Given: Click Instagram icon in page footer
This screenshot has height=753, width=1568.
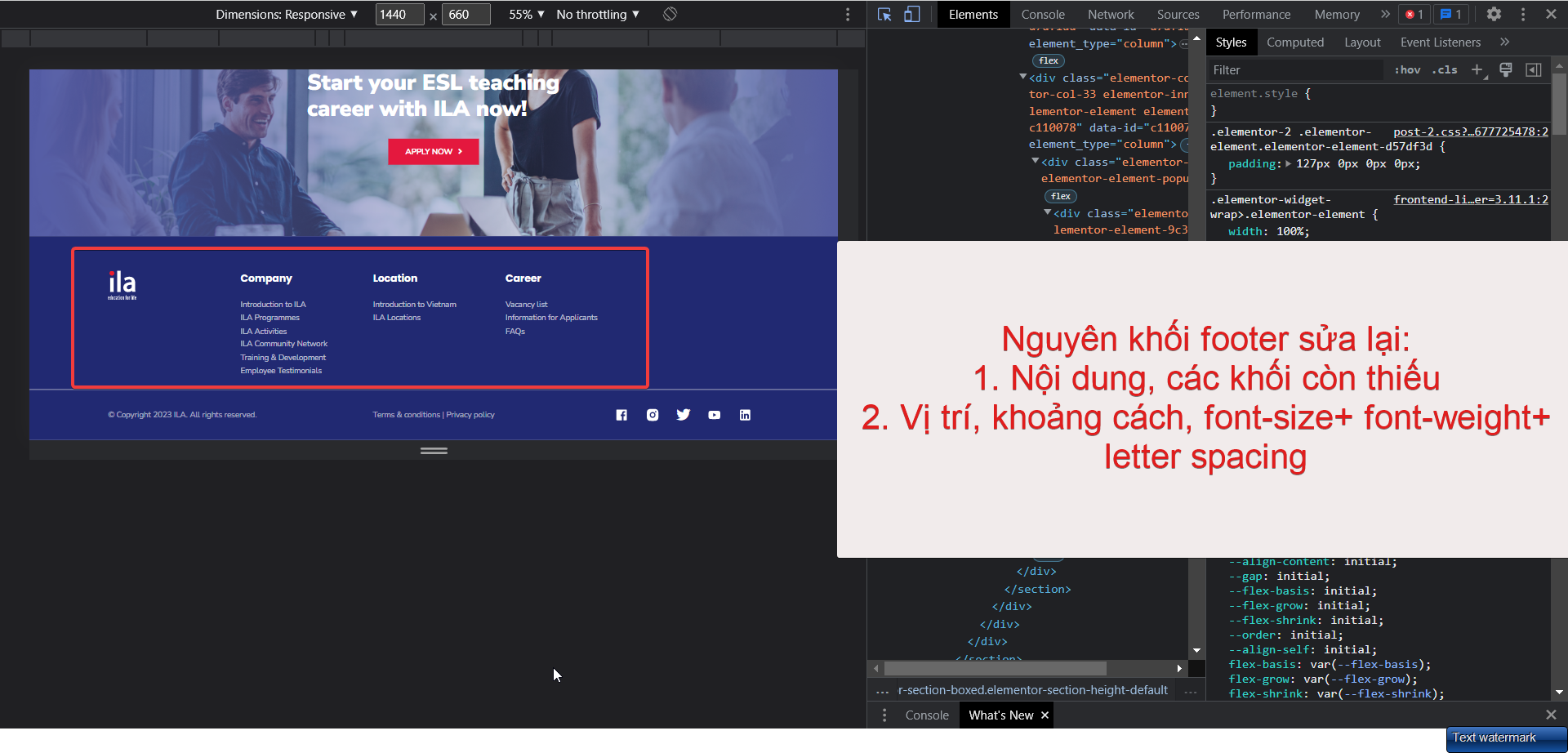Looking at the screenshot, I should click(653, 415).
